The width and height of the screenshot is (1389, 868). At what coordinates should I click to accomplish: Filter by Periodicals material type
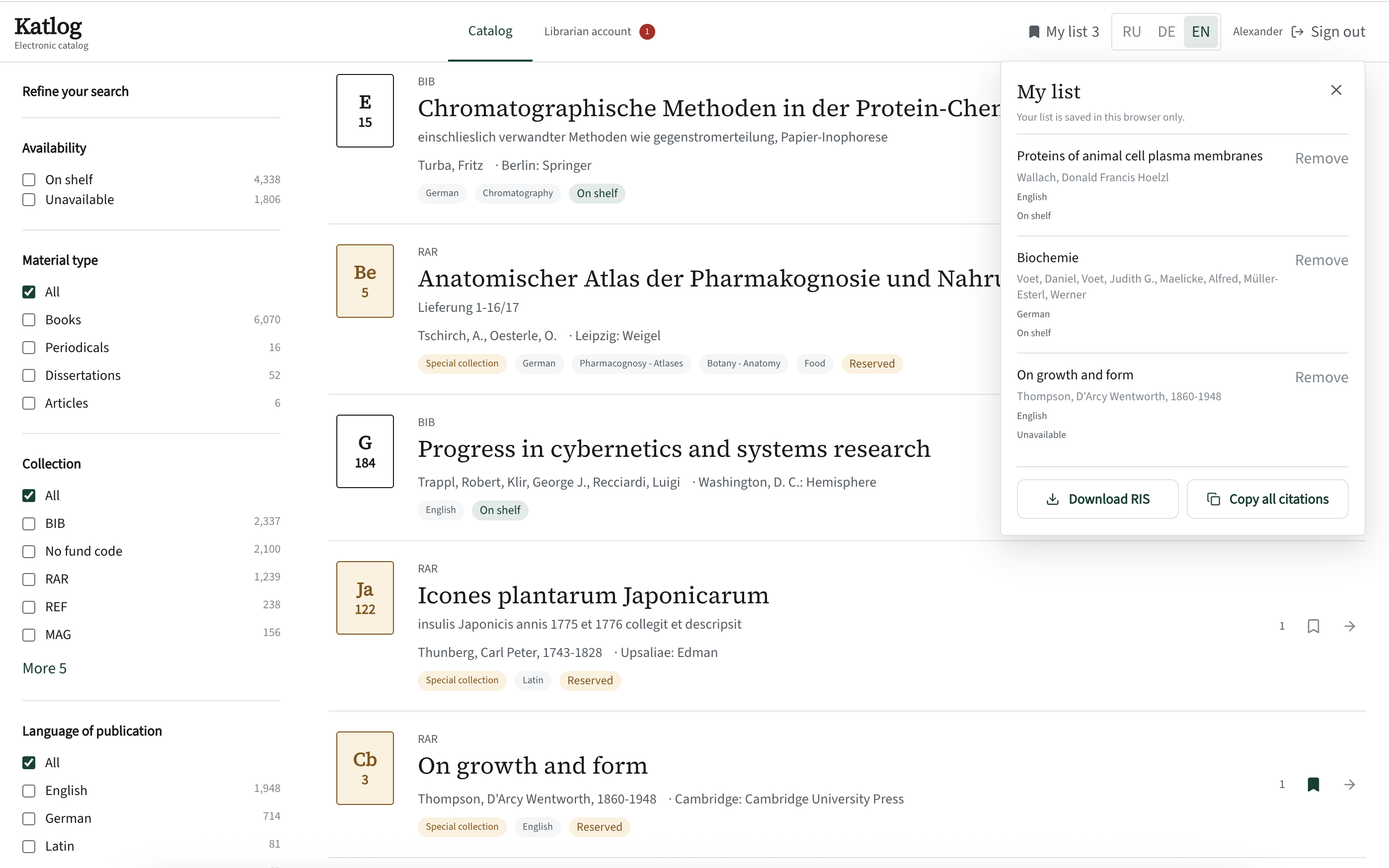(x=29, y=347)
